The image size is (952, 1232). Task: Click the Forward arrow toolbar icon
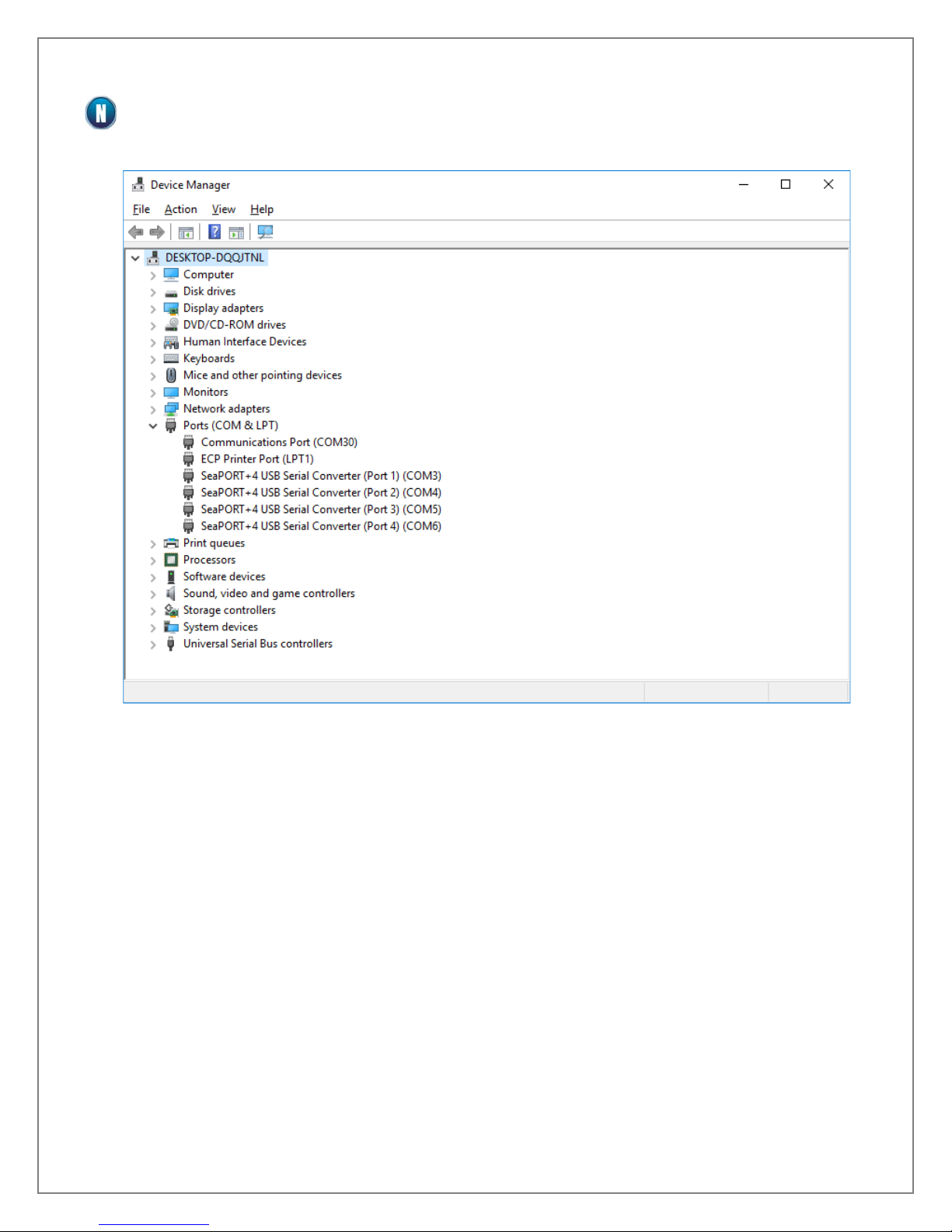pyautogui.click(x=157, y=232)
